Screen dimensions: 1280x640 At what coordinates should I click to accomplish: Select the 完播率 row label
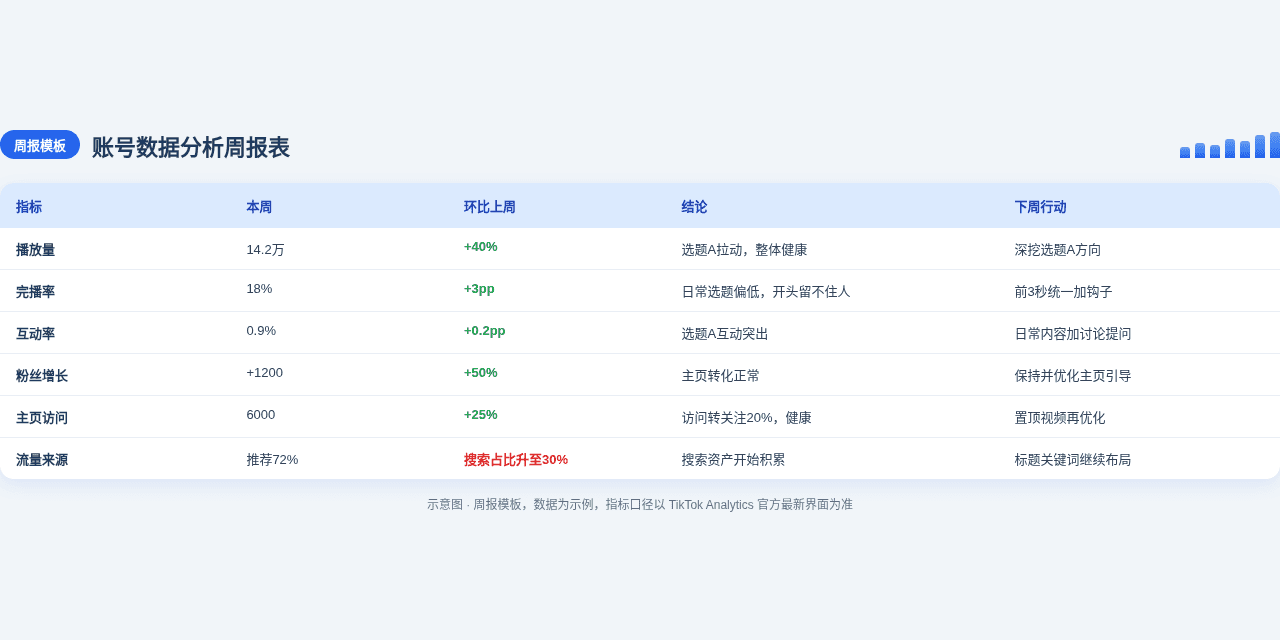click(36, 292)
